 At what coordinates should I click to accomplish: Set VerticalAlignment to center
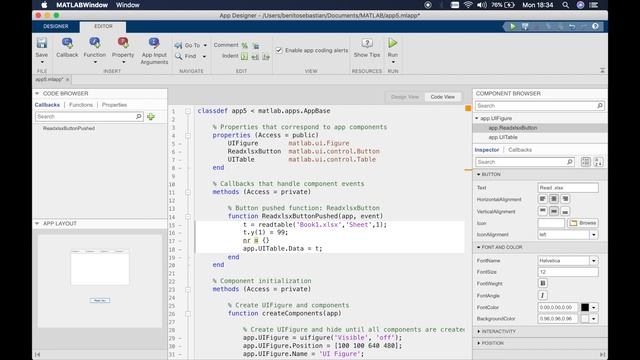click(x=554, y=211)
